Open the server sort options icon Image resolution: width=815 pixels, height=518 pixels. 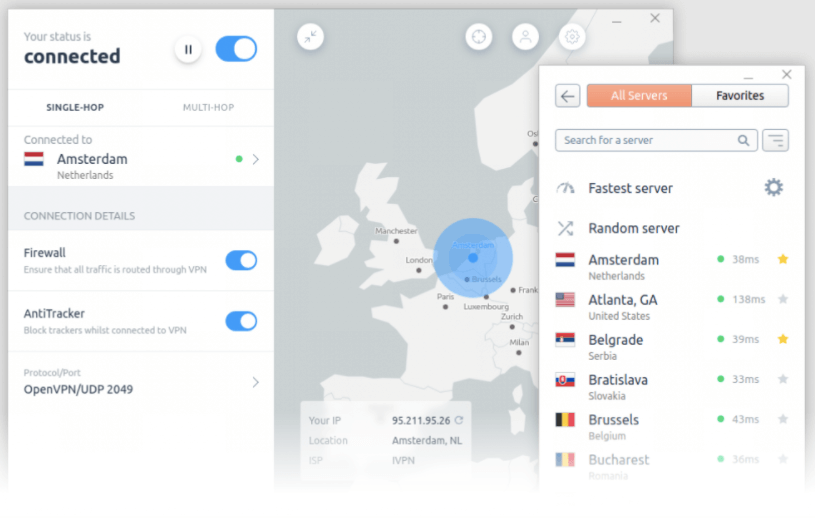[775, 140]
